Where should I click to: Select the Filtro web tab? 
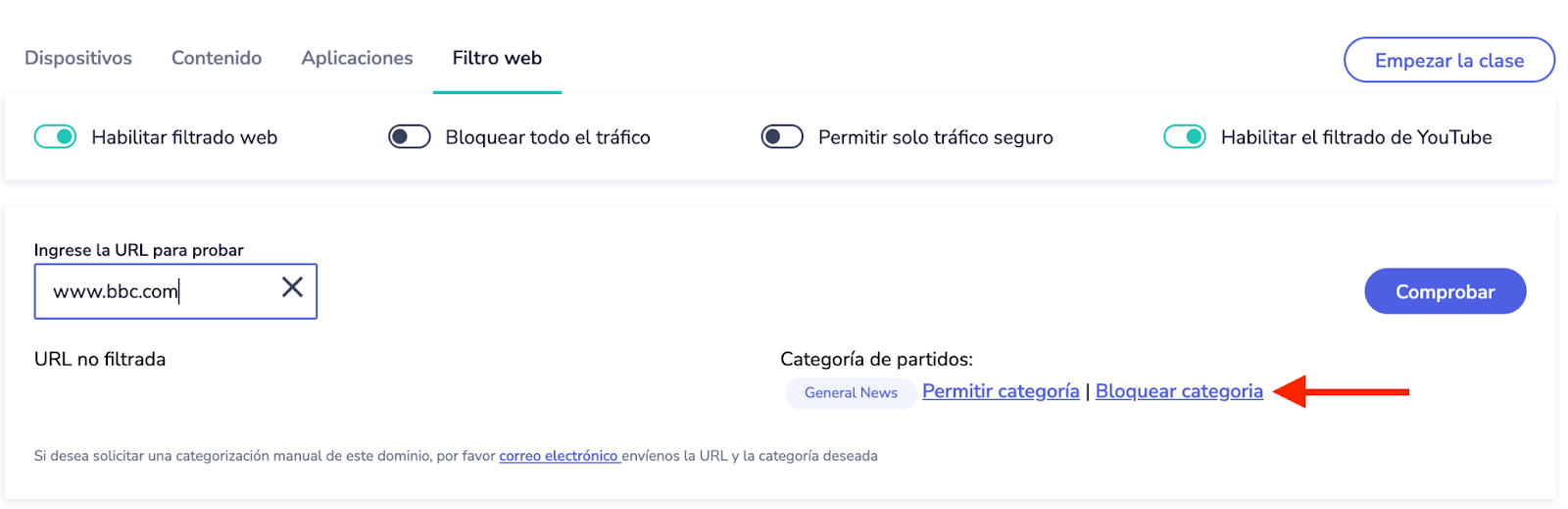(x=497, y=58)
